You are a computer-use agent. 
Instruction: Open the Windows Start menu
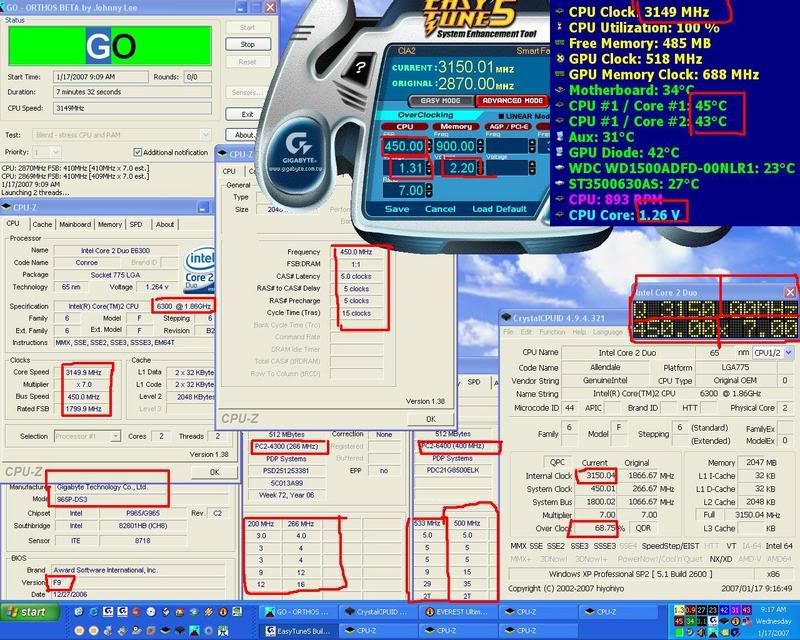[31, 612]
